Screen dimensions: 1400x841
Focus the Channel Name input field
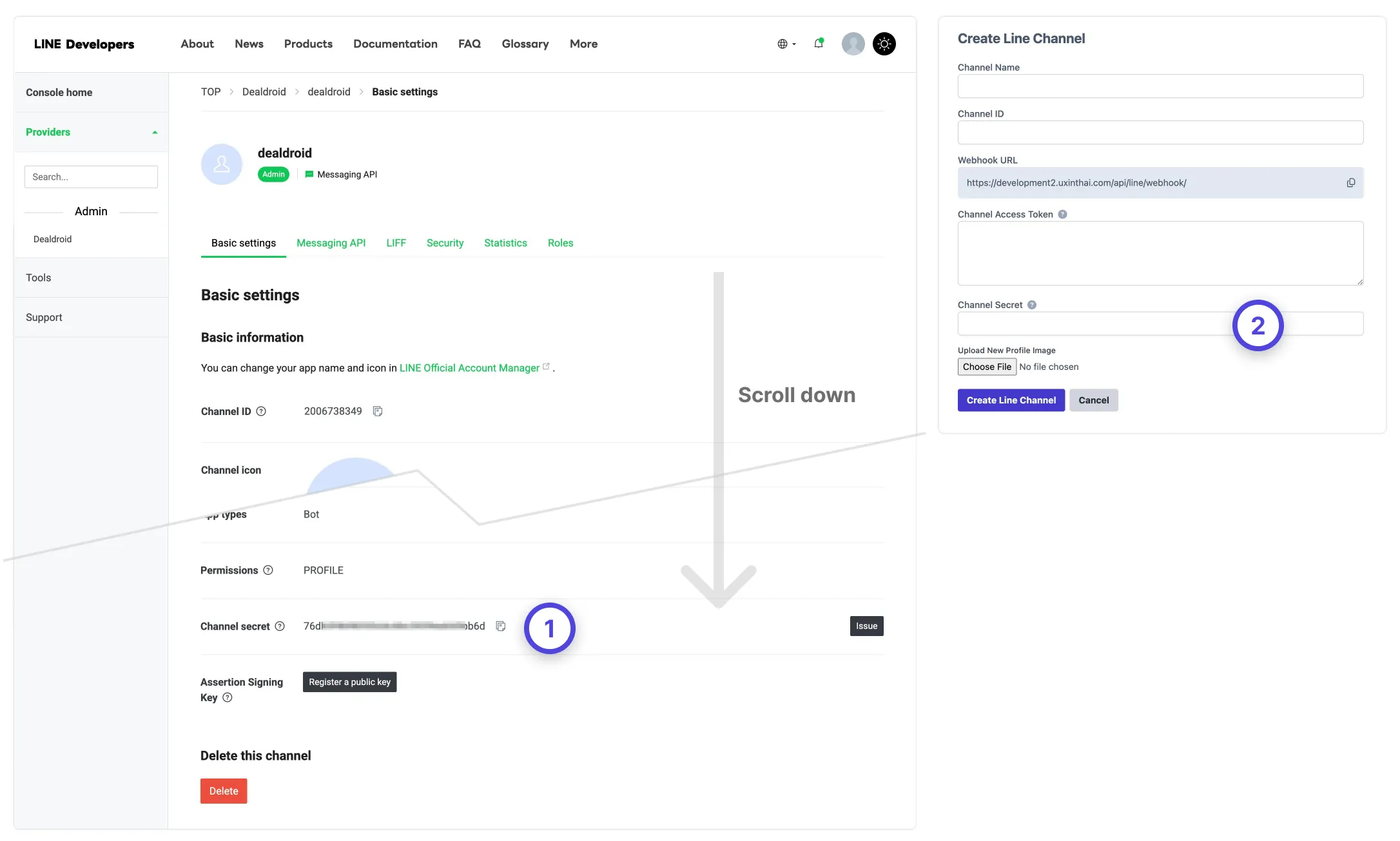[1160, 86]
